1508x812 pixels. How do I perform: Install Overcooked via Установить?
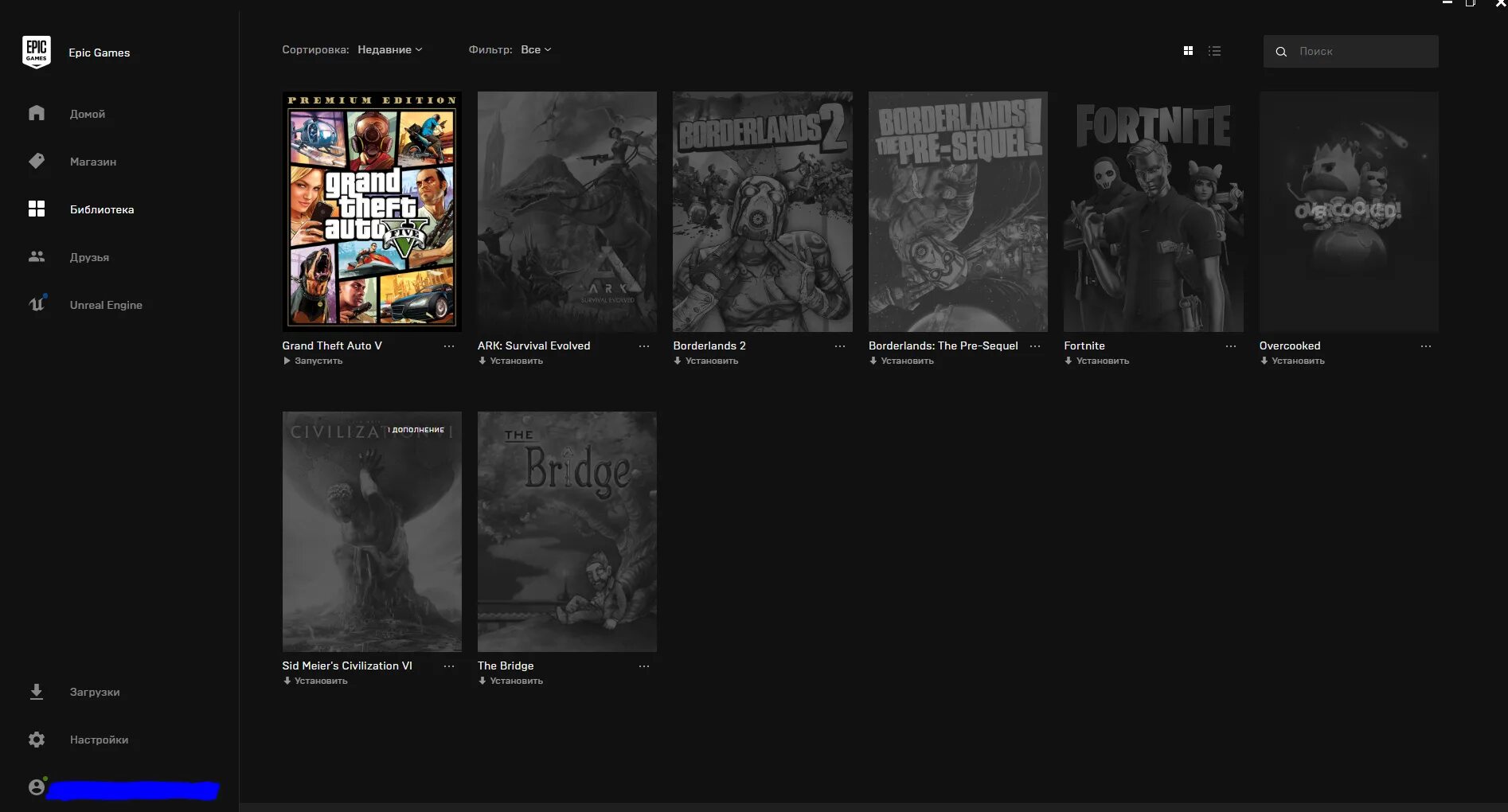1292,361
